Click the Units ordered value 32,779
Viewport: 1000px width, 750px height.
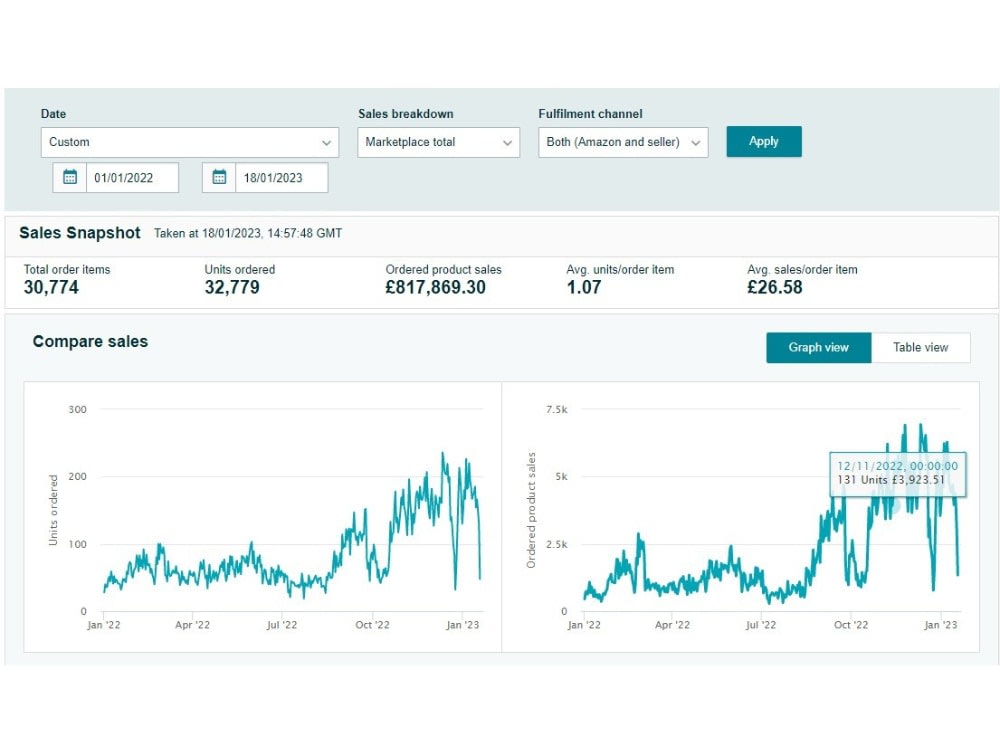[x=232, y=288]
